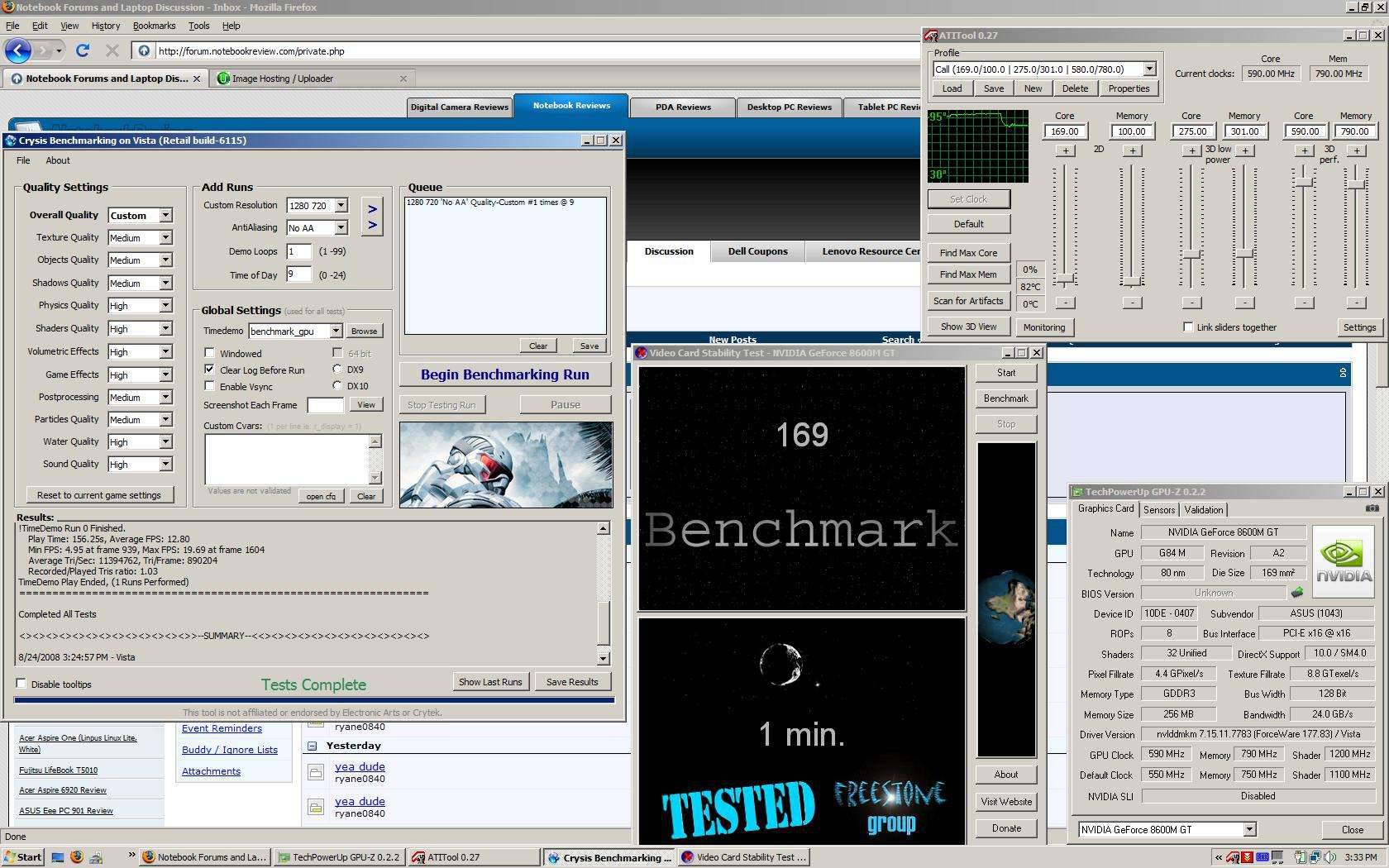This screenshot has width=1389, height=868.
Task: Click Benchmark in Video Card Stability Test
Action: tap(1006, 398)
